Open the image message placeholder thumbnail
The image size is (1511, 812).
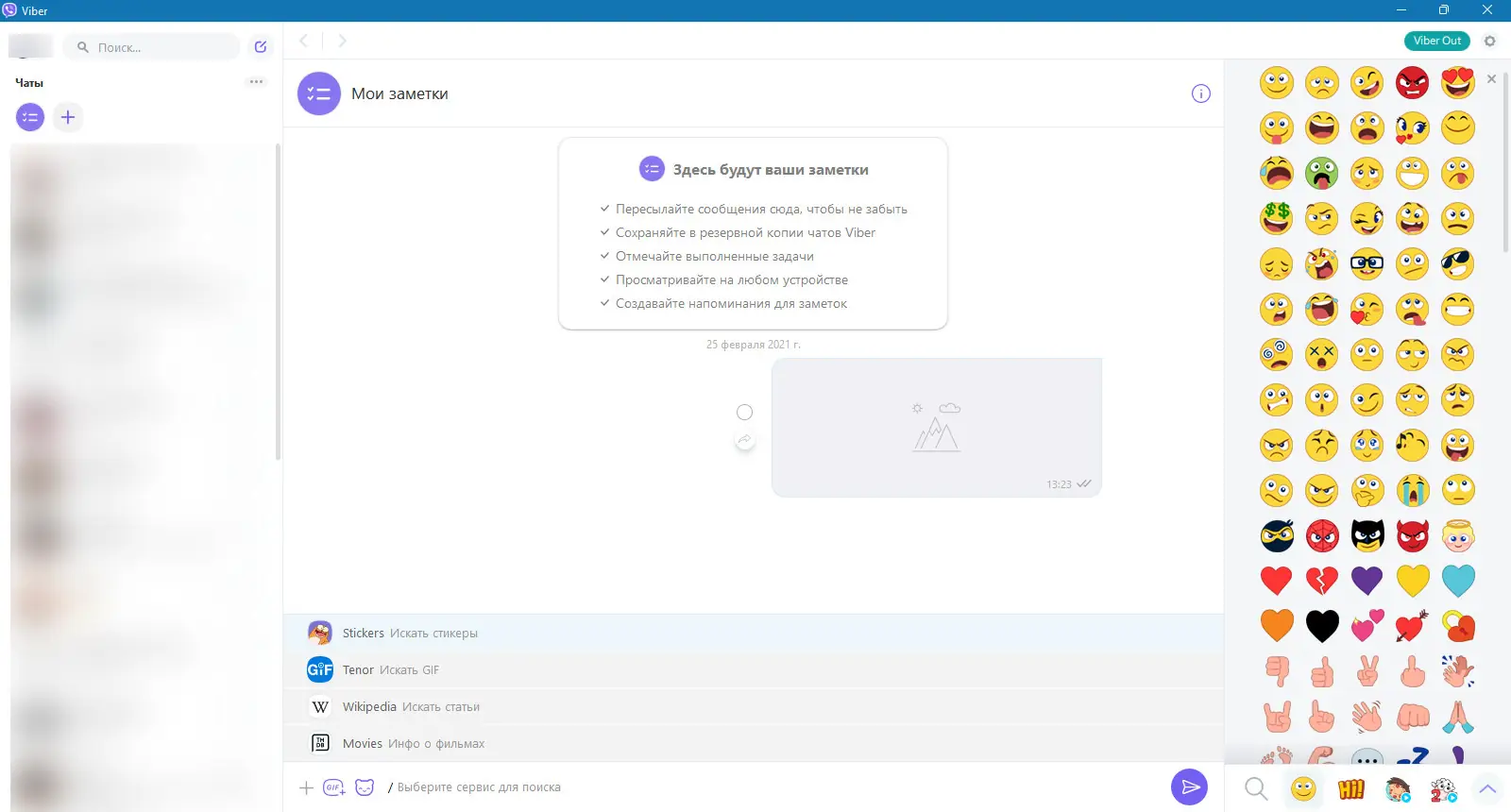[937, 428]
